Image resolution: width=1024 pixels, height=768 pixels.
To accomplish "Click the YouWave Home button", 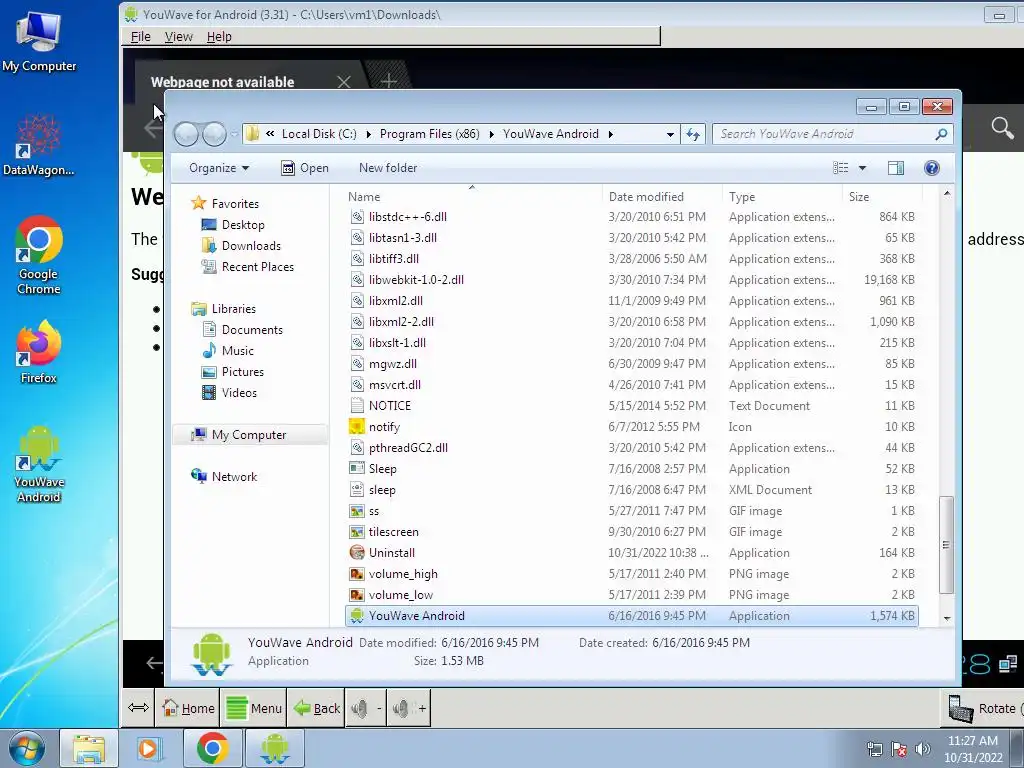I will click(188, 709).
